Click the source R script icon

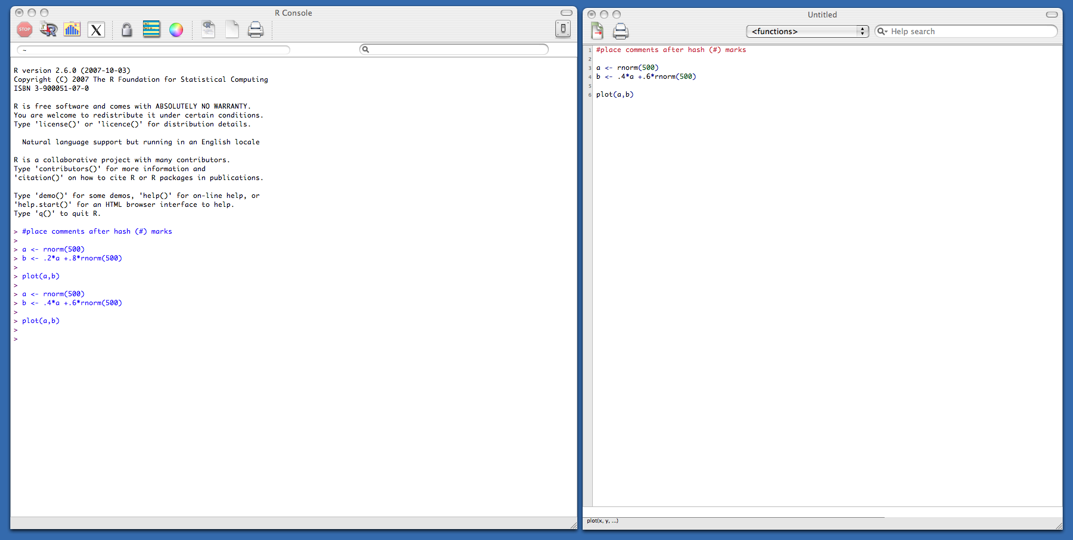tap(48, 30)
